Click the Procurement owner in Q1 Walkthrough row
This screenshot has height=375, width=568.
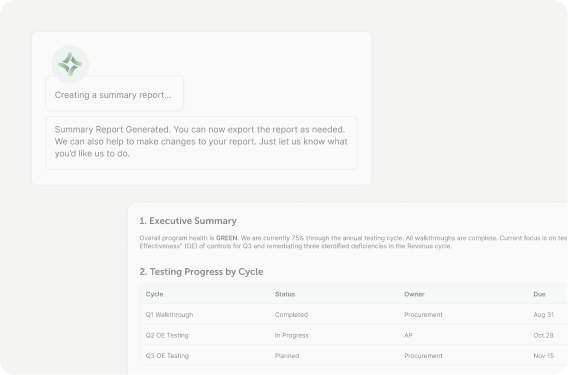tap(423, 314)
